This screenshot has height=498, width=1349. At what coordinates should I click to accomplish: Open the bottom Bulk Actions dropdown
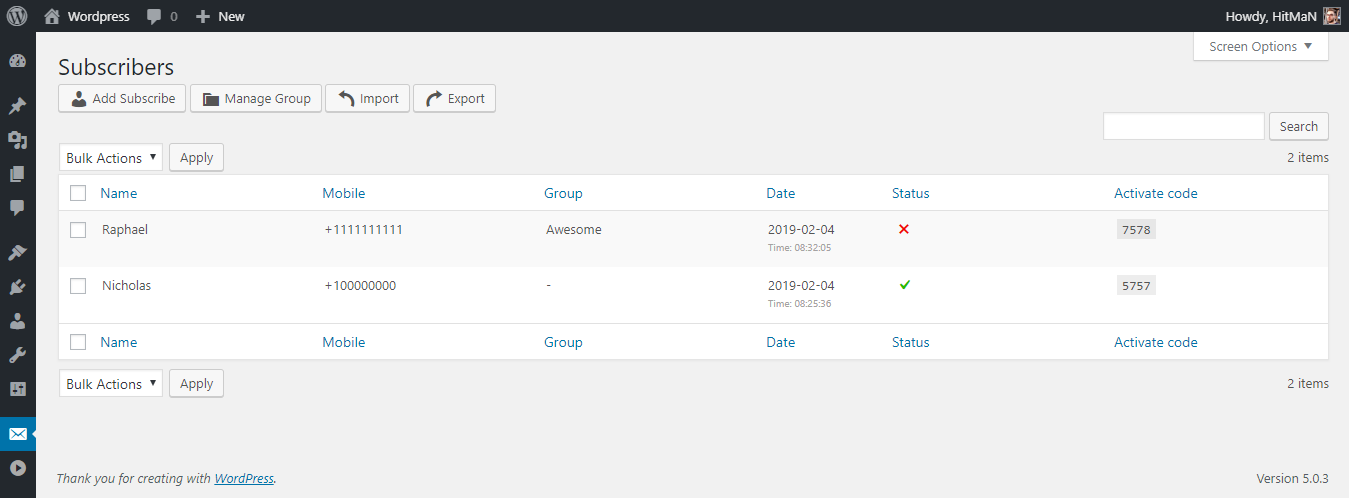[111, 384]
